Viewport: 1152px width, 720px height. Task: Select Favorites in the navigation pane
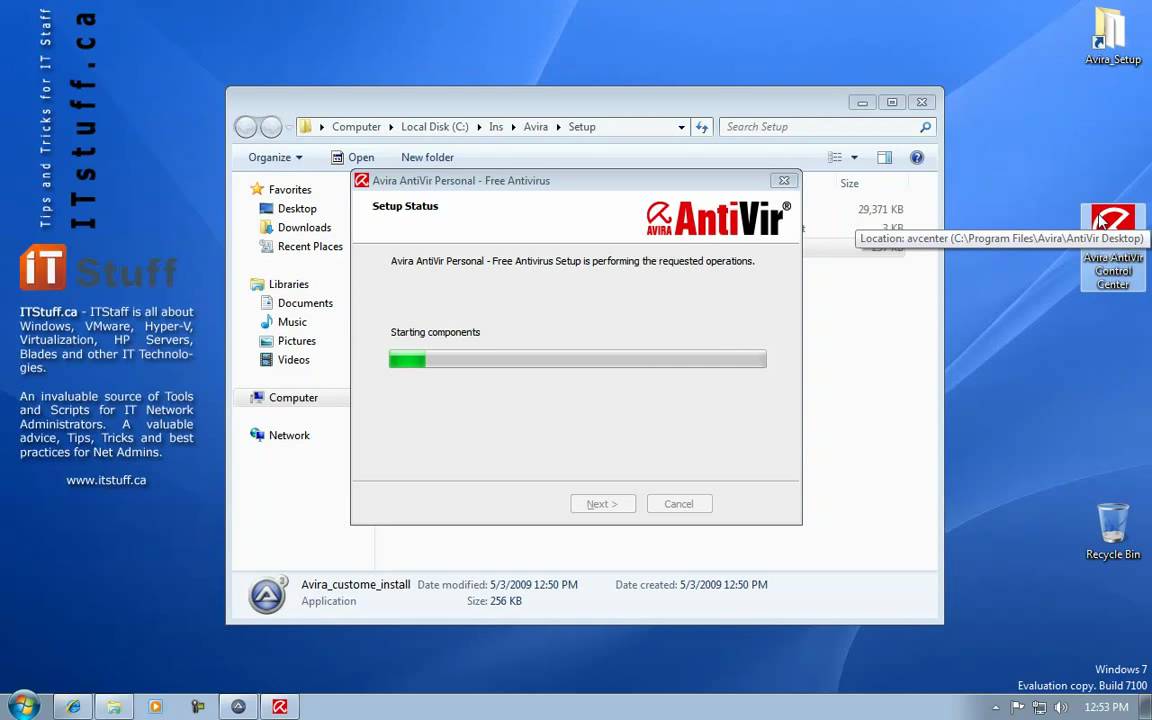289,190
